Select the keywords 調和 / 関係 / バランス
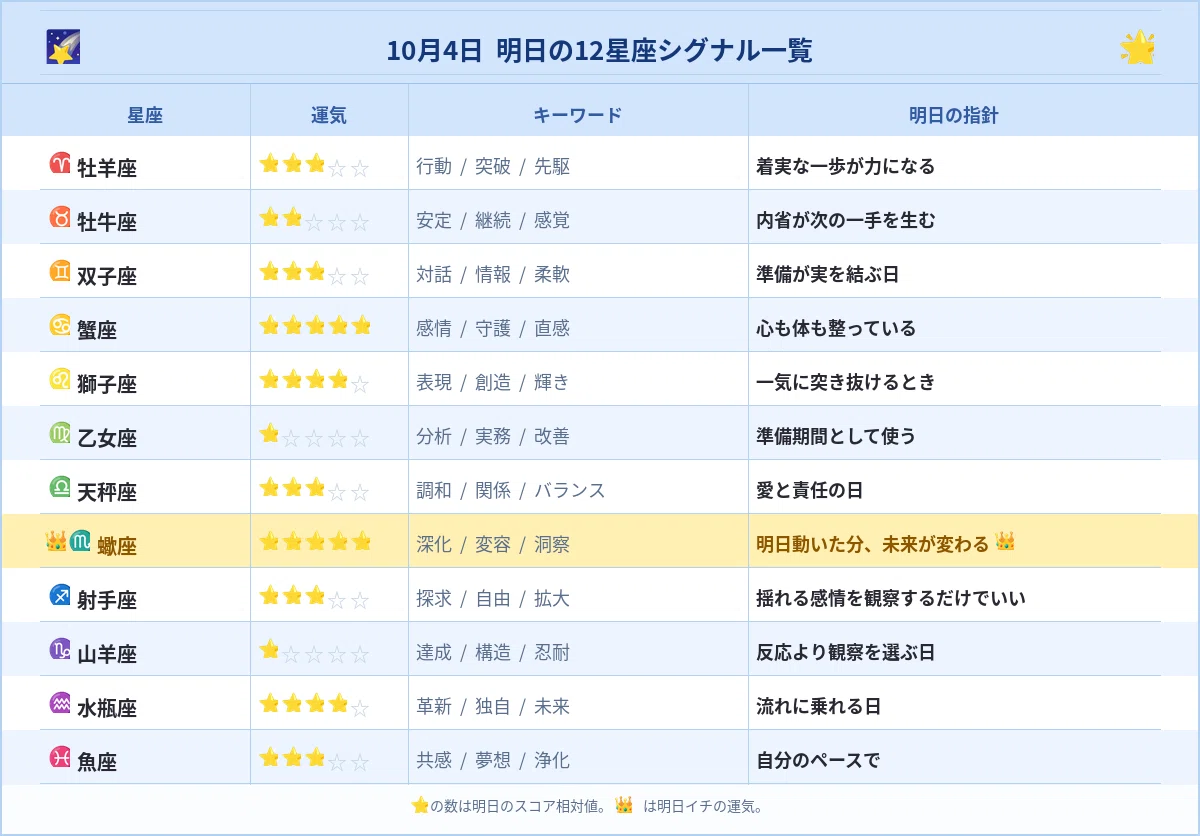The image size is (1200, 836). coord(511,490)
